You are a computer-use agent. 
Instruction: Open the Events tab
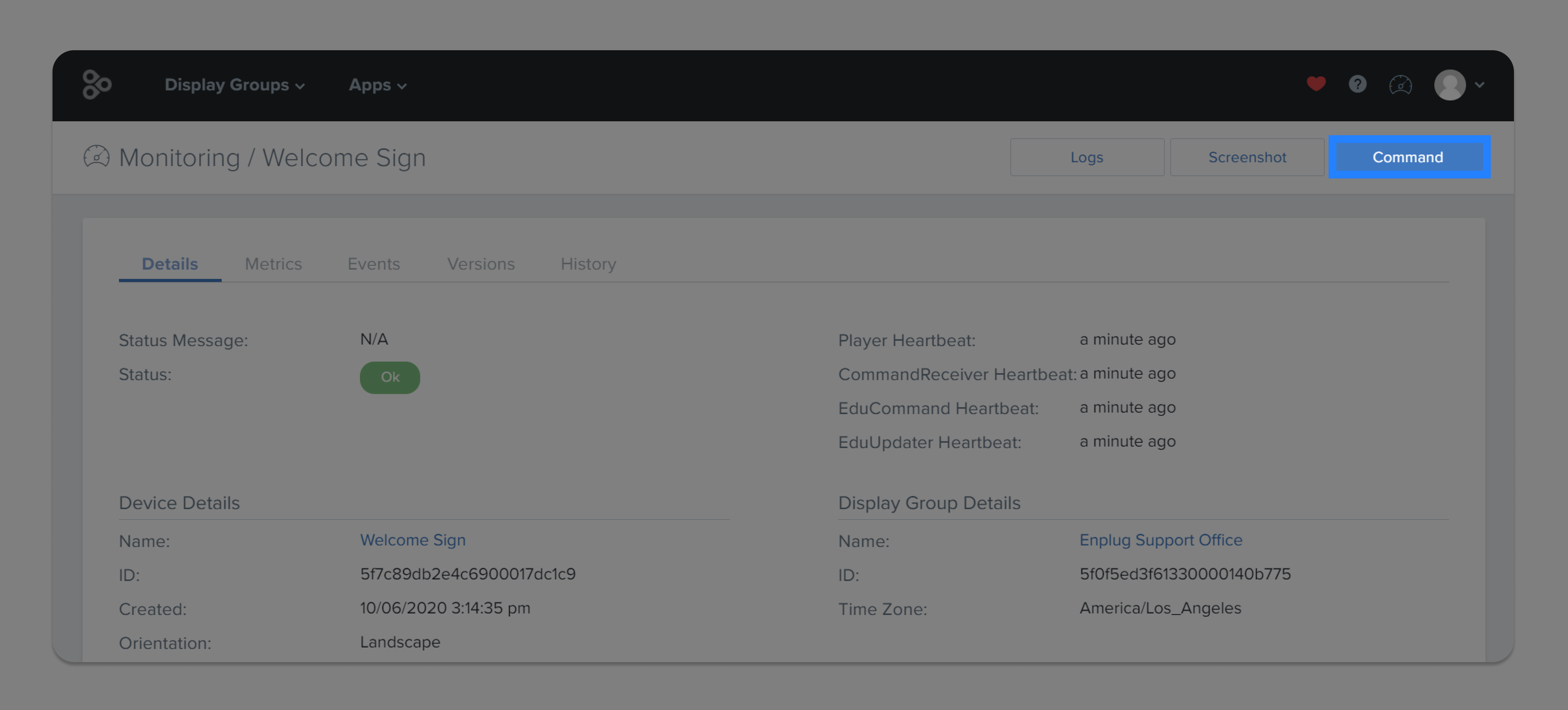click(x=373, y=264)
